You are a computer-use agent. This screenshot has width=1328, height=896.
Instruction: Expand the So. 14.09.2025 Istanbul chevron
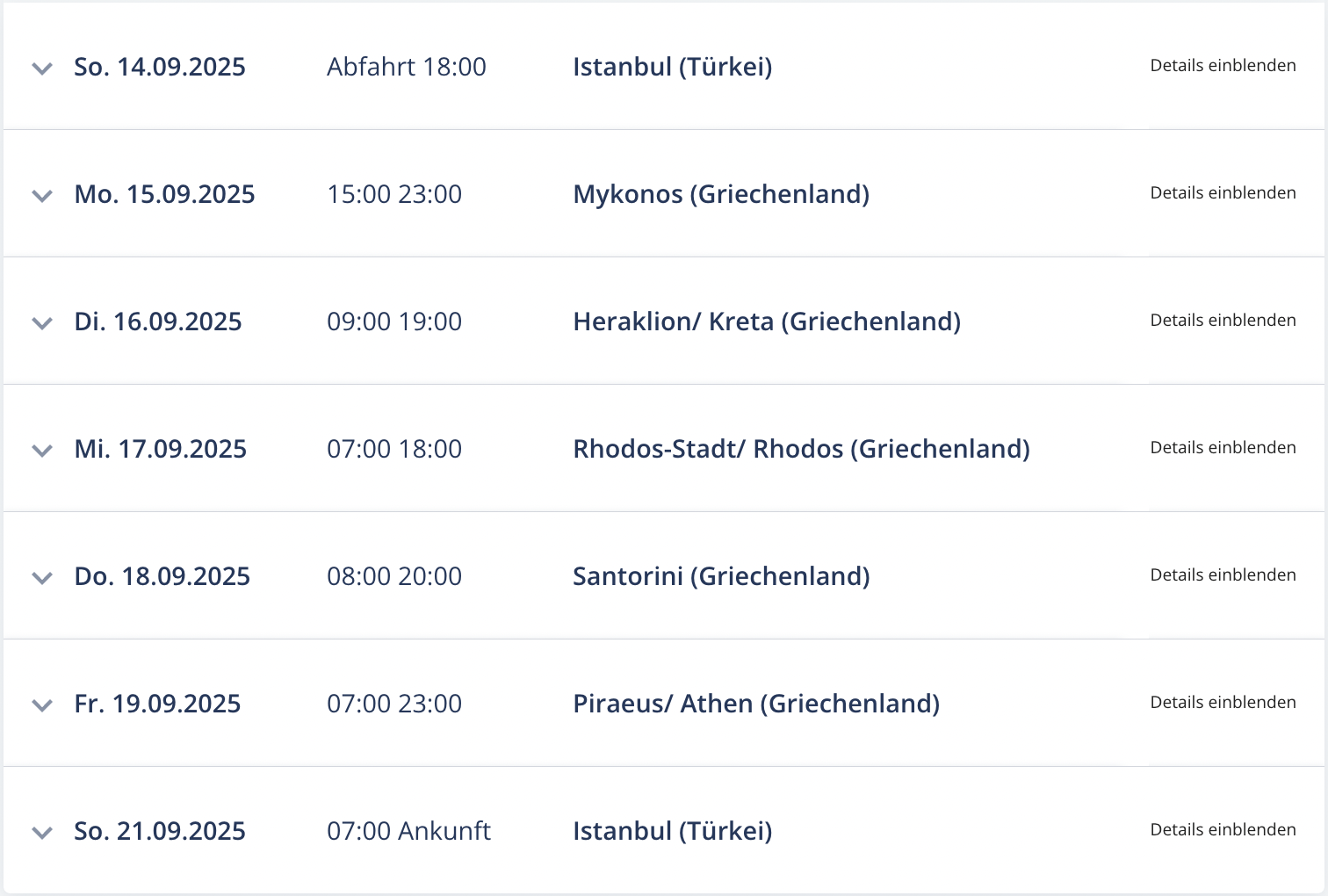[42, 69]
